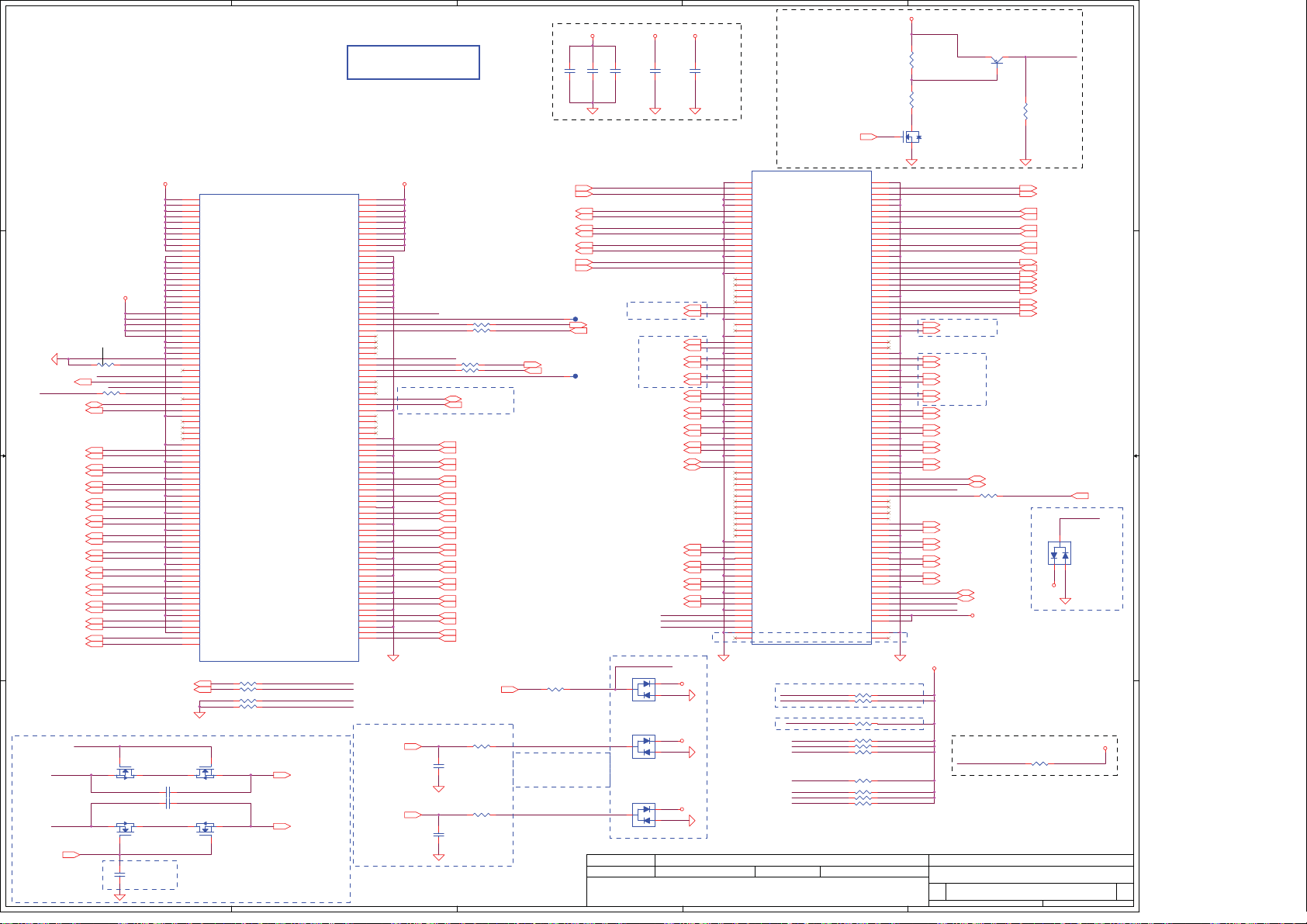
Task: Select lower RC filter capacitor in bottom-center block
Action: 438,834
